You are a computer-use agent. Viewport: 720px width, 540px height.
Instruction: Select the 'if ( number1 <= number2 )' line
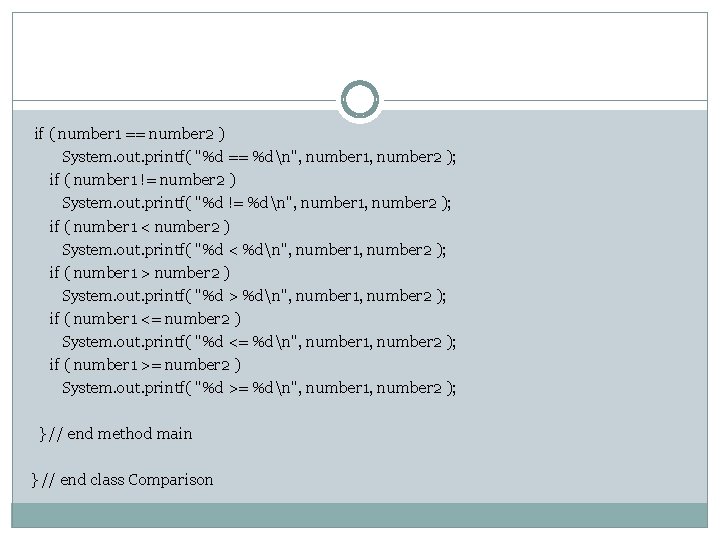pos(145,318)
